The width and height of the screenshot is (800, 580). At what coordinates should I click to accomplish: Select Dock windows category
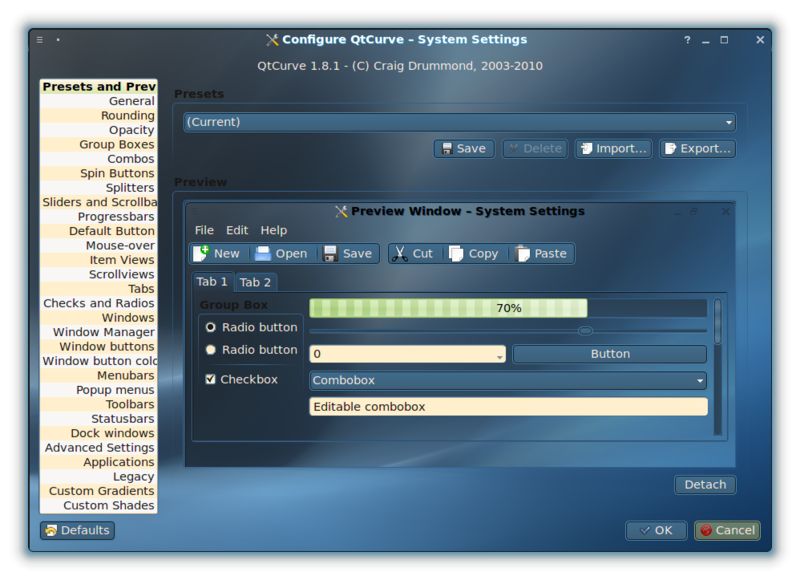[98, 434]
